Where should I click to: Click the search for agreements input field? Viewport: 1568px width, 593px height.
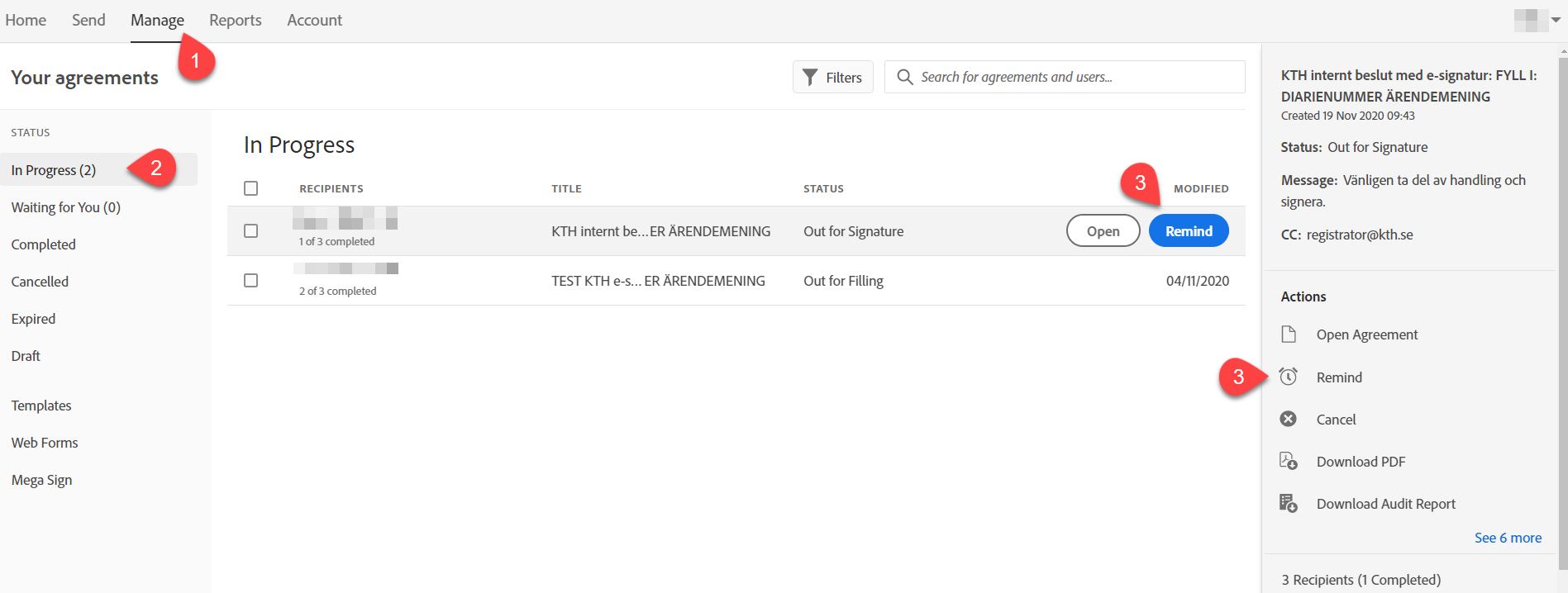click(1065, 77)
